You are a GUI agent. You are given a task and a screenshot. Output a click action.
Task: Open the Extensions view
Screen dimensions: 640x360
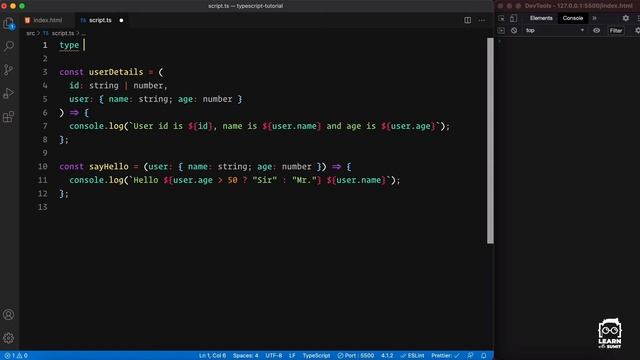point(9,117)
